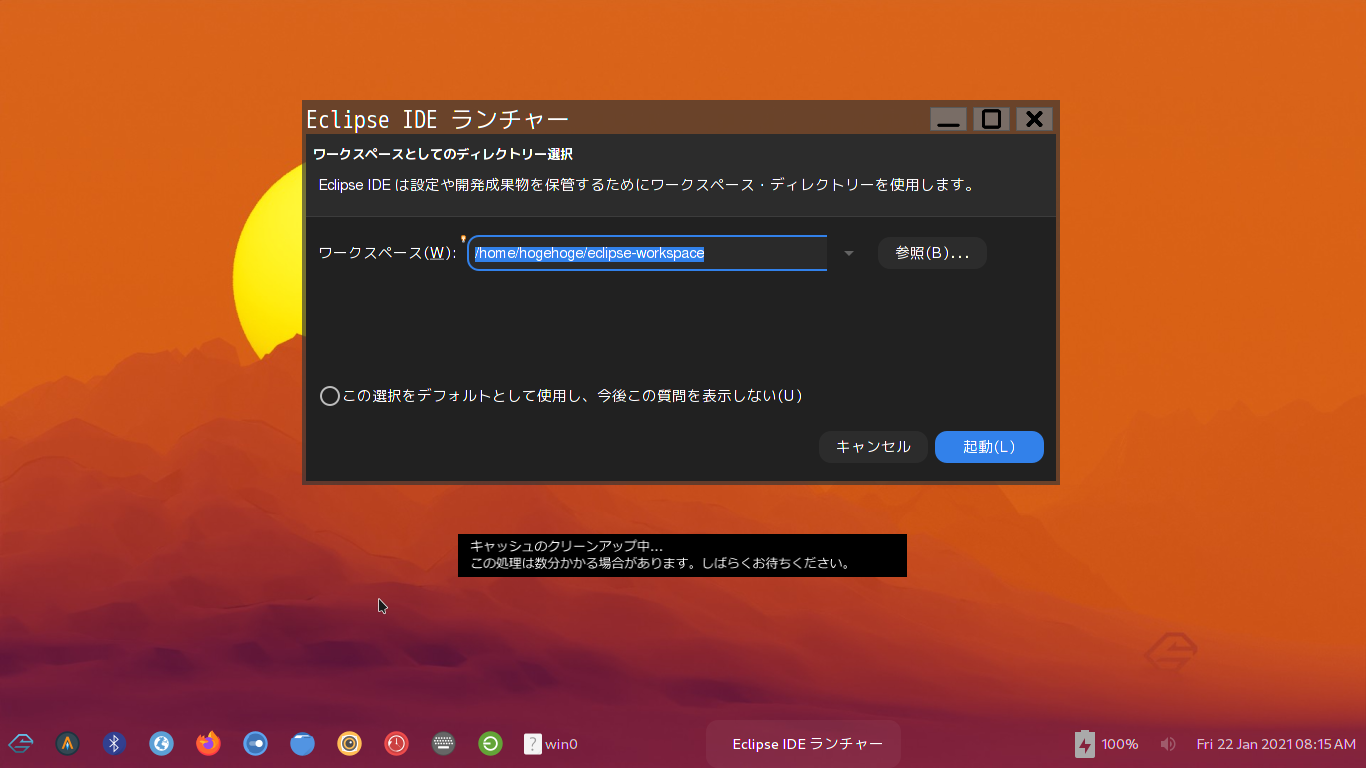Click the workspace path input field

click(x=647, y=253)
